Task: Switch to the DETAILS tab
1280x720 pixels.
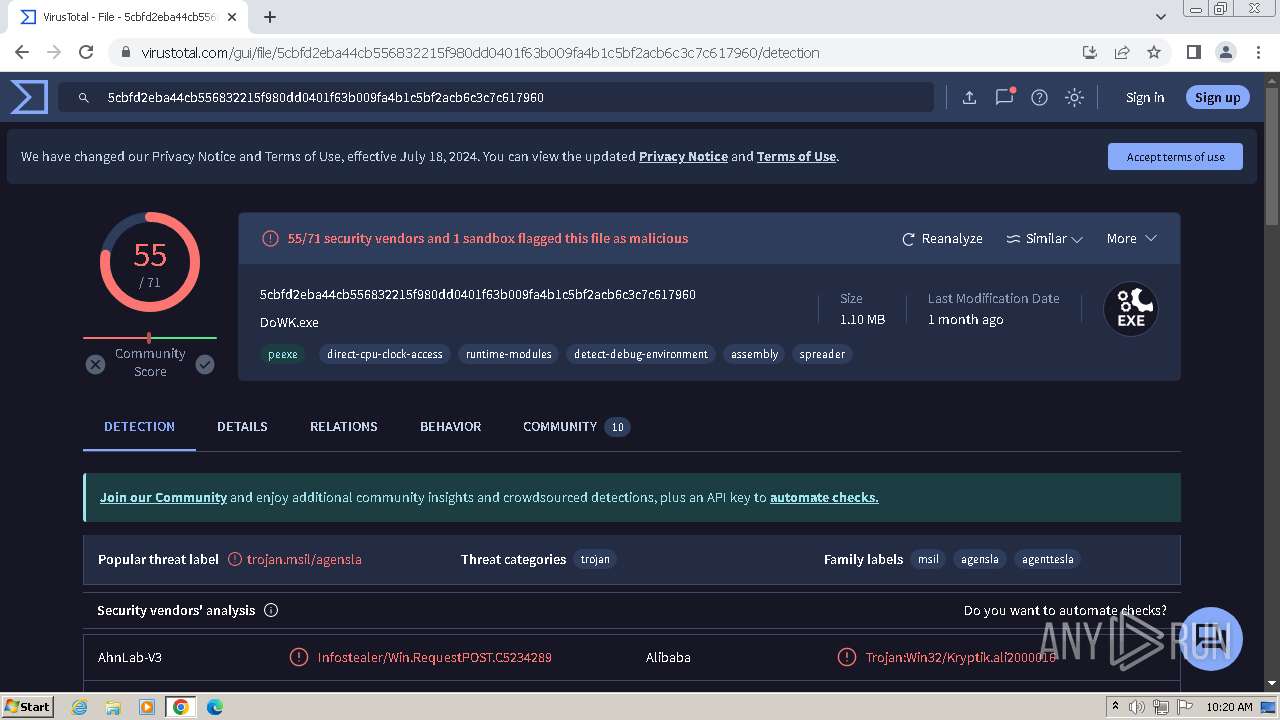Action: coord(242,427)
